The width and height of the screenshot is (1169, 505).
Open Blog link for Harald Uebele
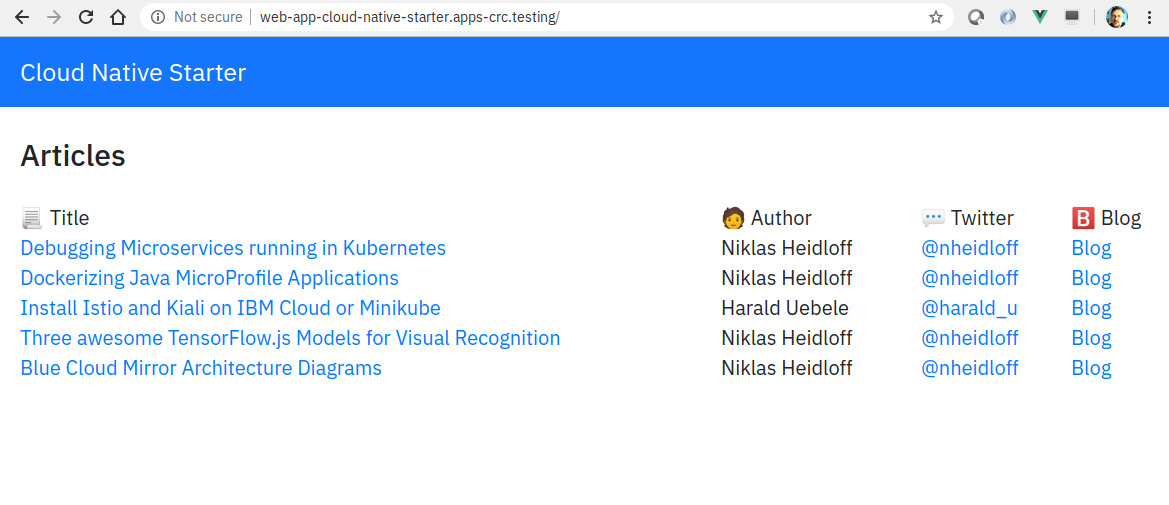[1091, 308]
